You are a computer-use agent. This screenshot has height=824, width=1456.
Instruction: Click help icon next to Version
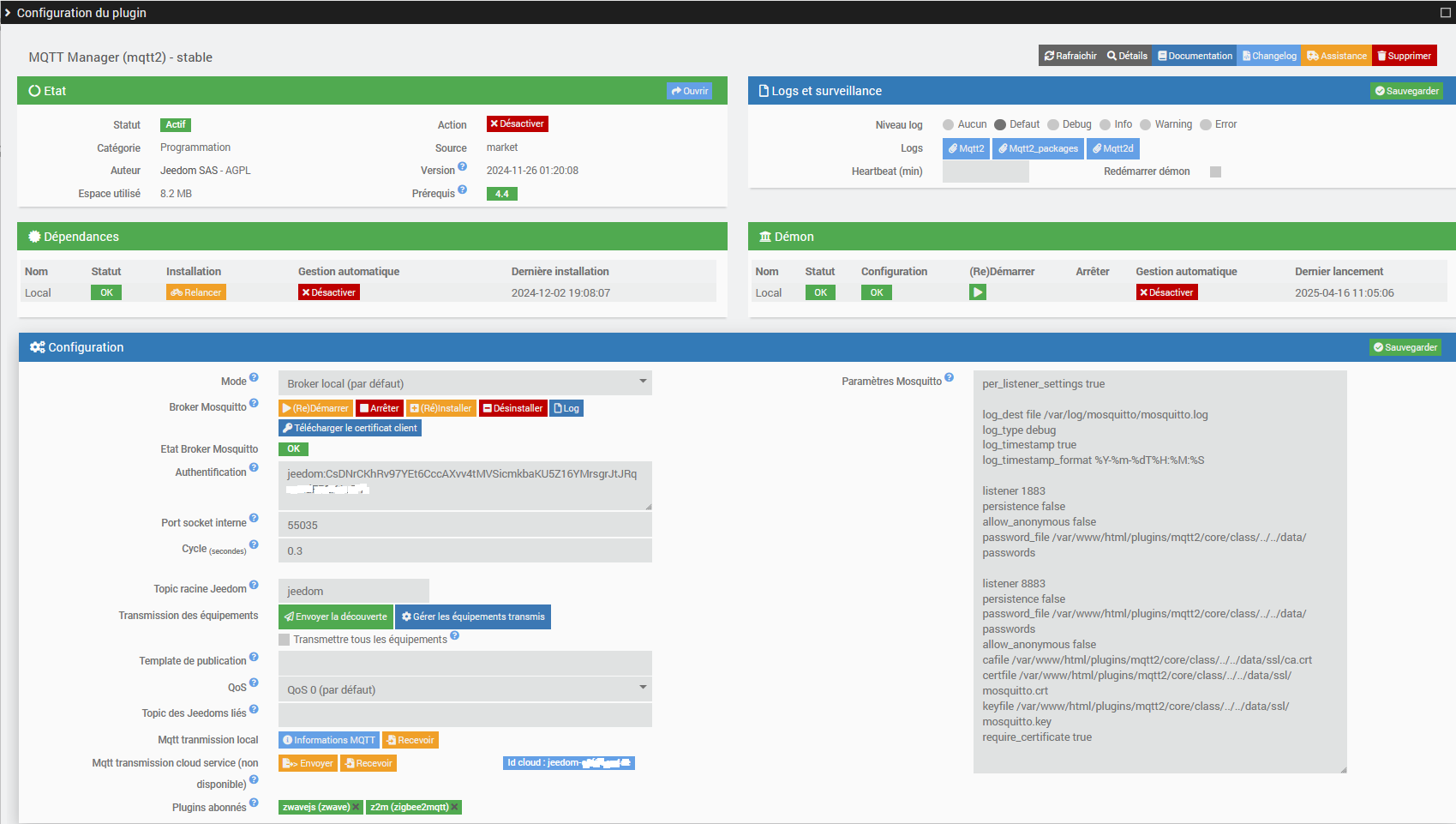pos(463,166)
